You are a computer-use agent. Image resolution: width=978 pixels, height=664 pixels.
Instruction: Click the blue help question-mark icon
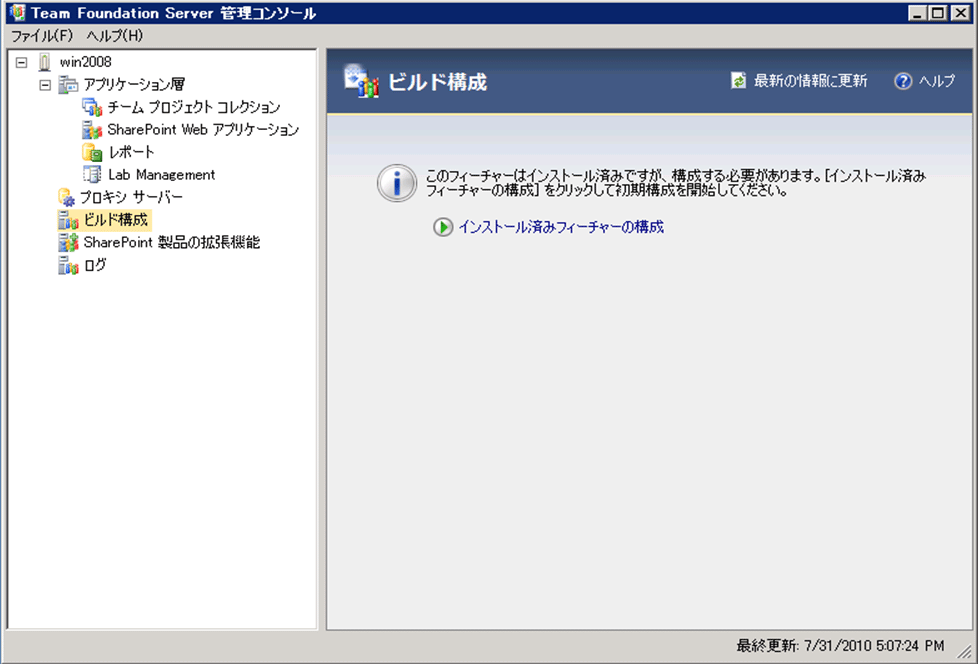coord(903,81)
